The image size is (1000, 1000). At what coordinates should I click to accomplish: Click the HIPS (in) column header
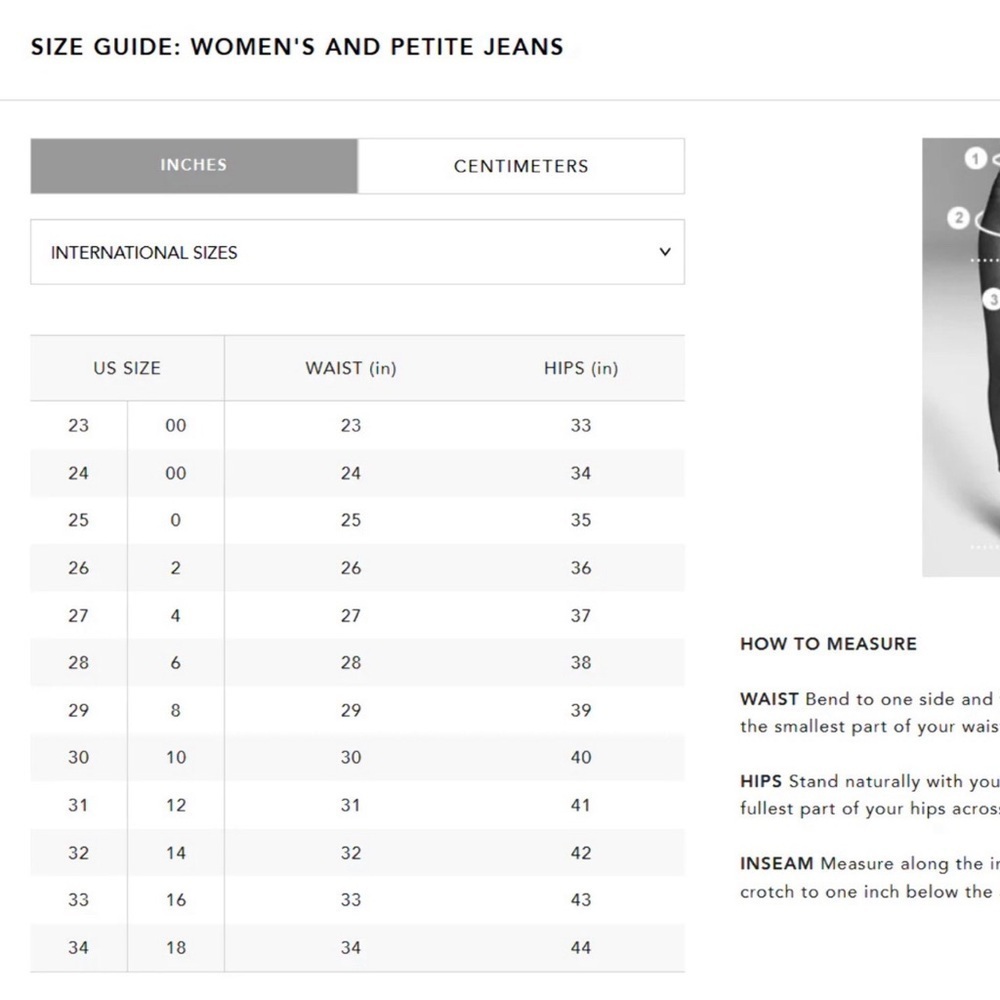click(x=581, y=368)
